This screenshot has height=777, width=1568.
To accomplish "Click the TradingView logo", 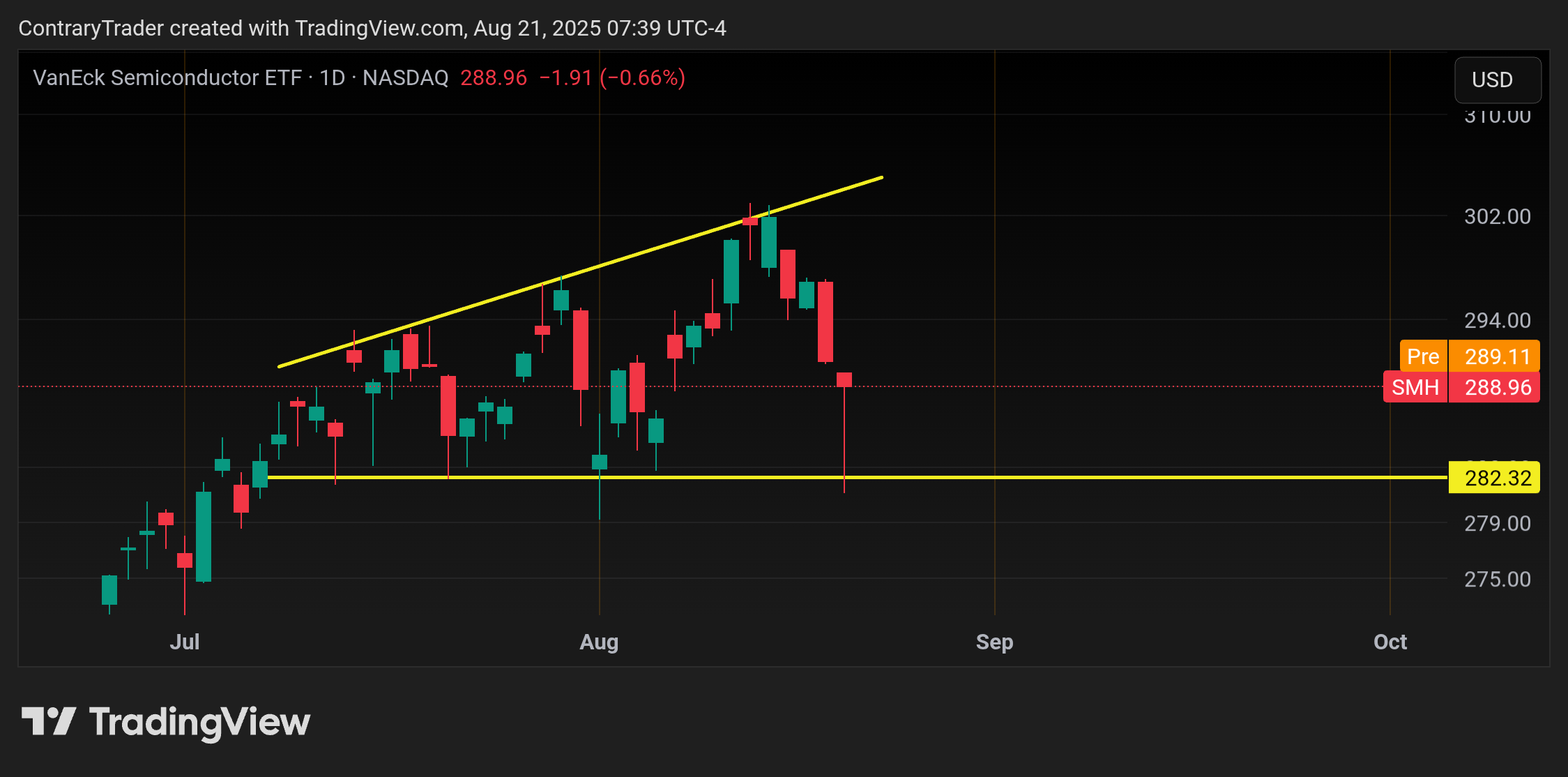I will tap(166, 722).
